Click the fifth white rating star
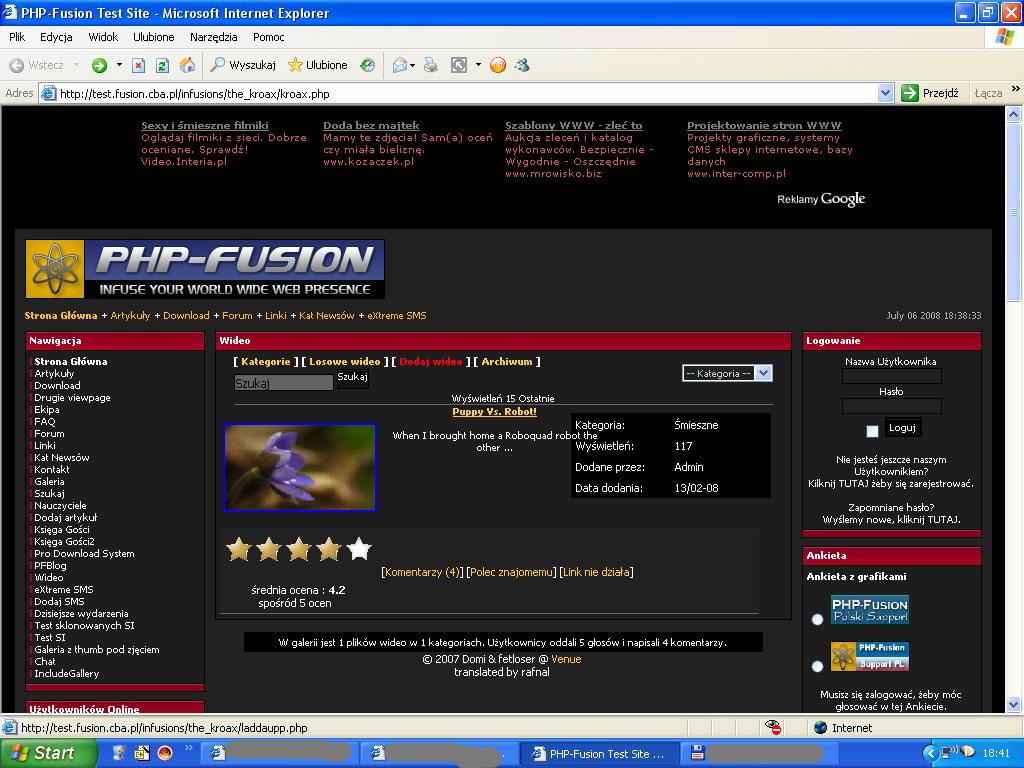 pos(359,549)
